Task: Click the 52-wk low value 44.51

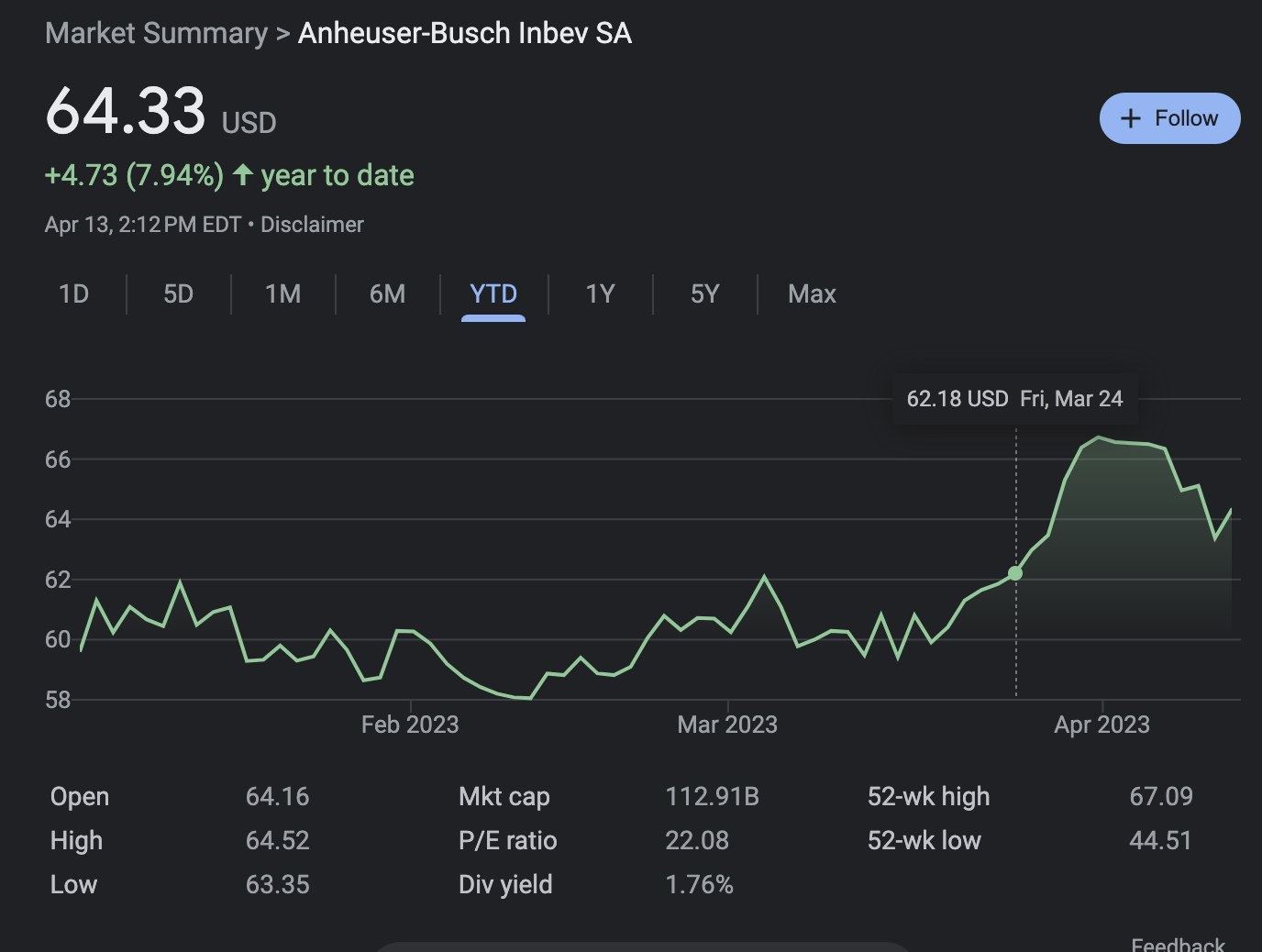Action: (x=1161, y=841)
